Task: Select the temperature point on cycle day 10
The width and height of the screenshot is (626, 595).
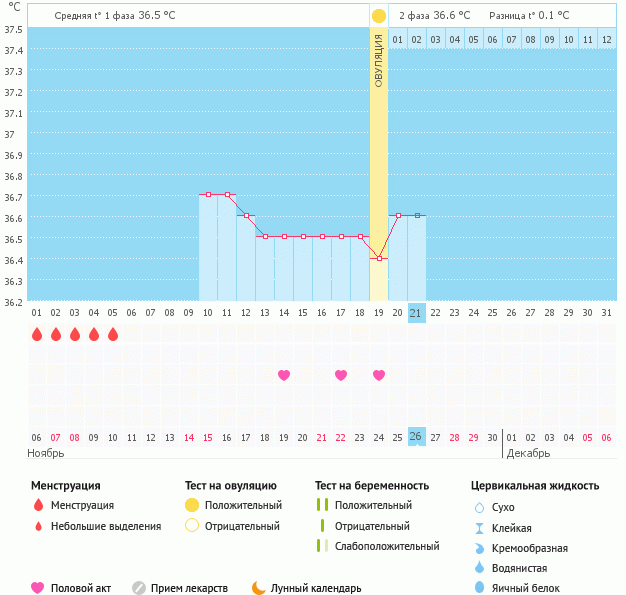Action: 208,194
